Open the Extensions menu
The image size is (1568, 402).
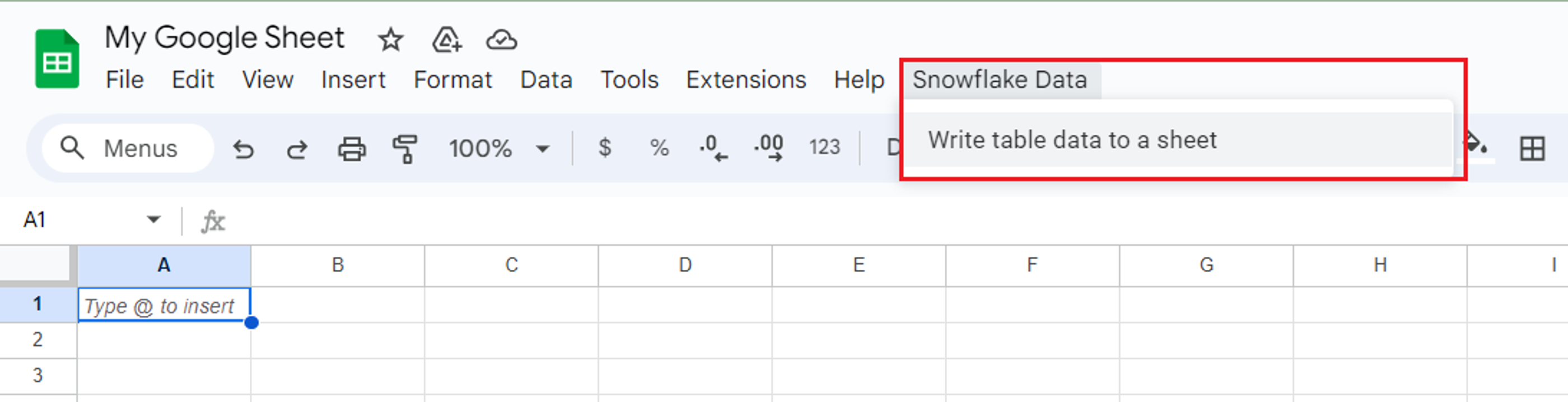(747, 79)
